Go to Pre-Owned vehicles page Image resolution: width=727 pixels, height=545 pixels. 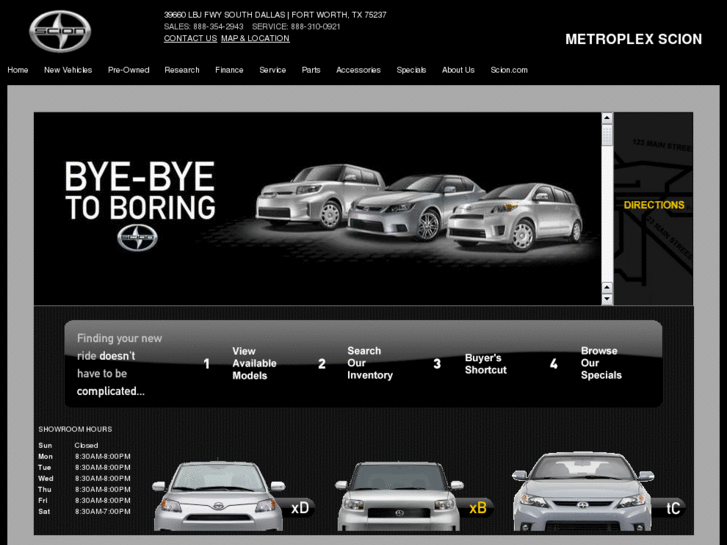click(128, 70)
